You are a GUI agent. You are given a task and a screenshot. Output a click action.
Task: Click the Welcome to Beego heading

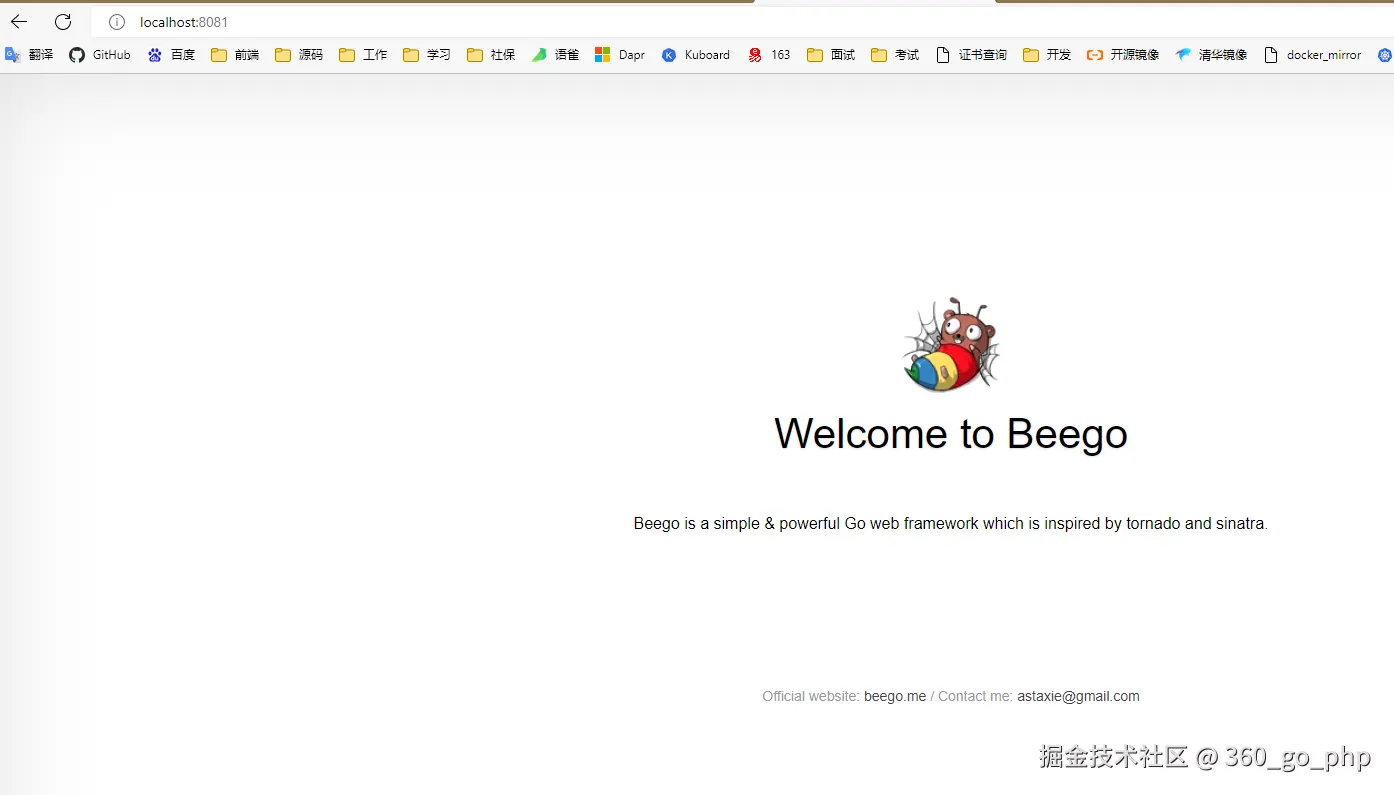click(951, 434)
